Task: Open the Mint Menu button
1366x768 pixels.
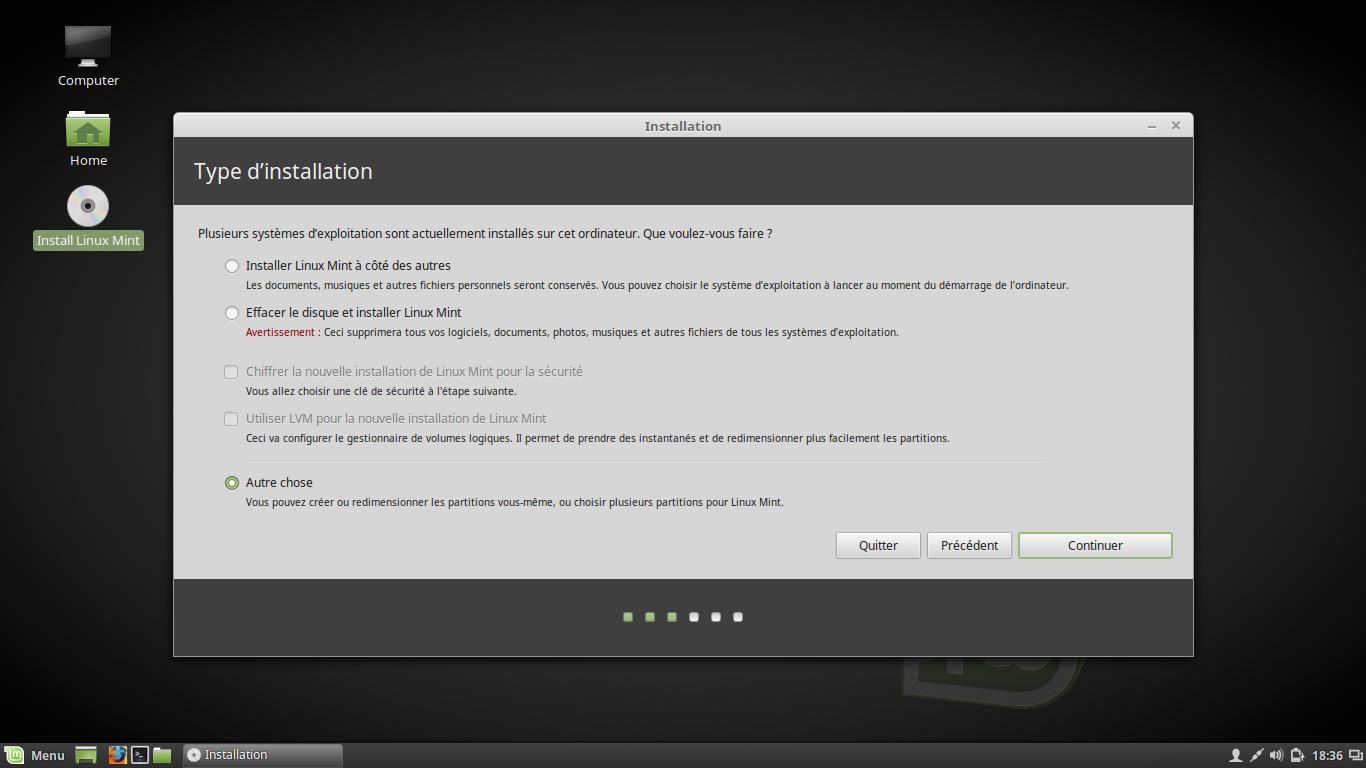Action: [x=35, y=755]
